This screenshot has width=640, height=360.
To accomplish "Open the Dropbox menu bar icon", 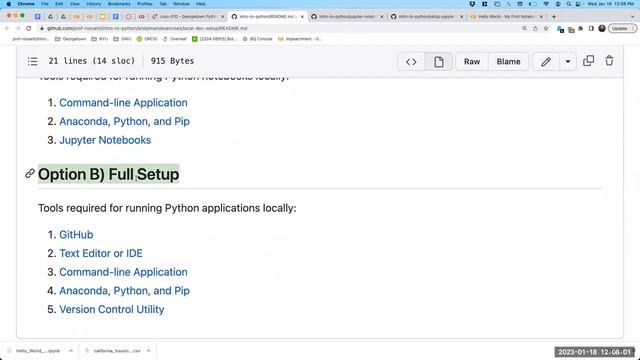I will click(472, 4).
